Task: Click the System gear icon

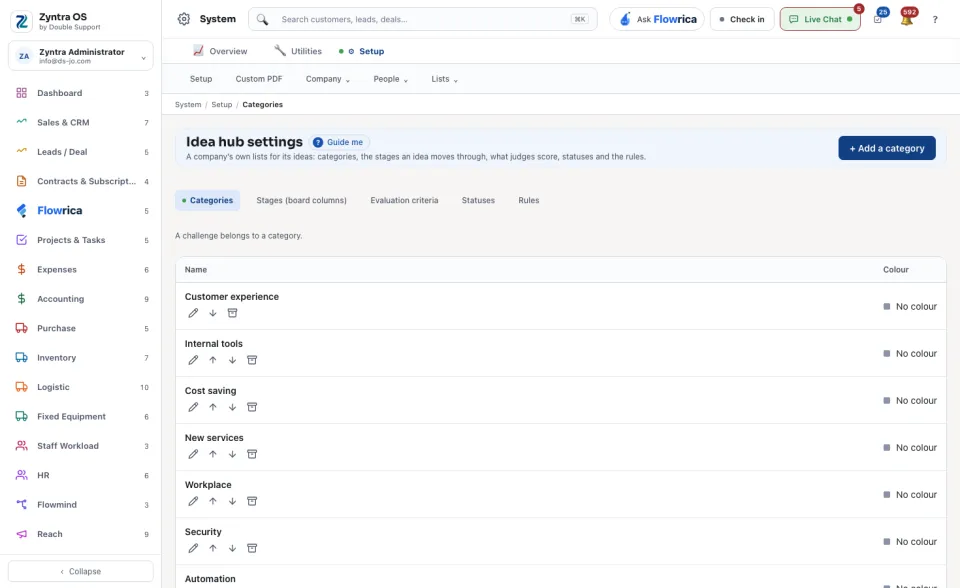Action: click(x=184, y=19)
